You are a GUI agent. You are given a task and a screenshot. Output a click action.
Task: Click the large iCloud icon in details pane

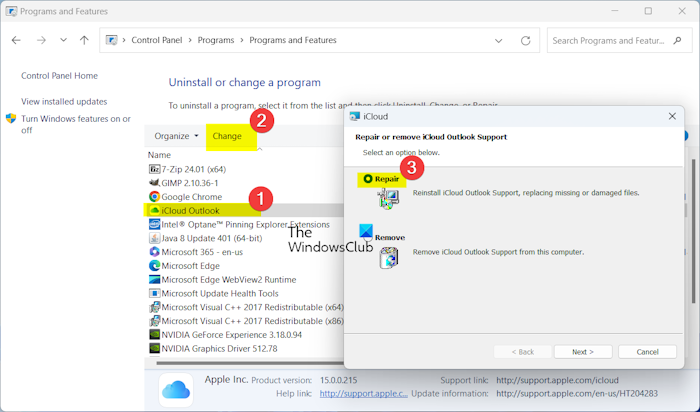(x=176, y=390)
